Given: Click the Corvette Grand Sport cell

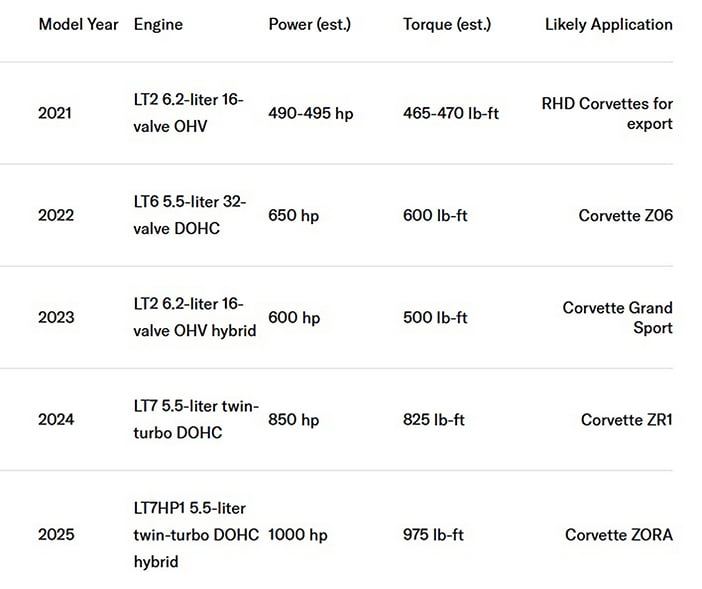Looking at the screenshot, I should 617,317.
